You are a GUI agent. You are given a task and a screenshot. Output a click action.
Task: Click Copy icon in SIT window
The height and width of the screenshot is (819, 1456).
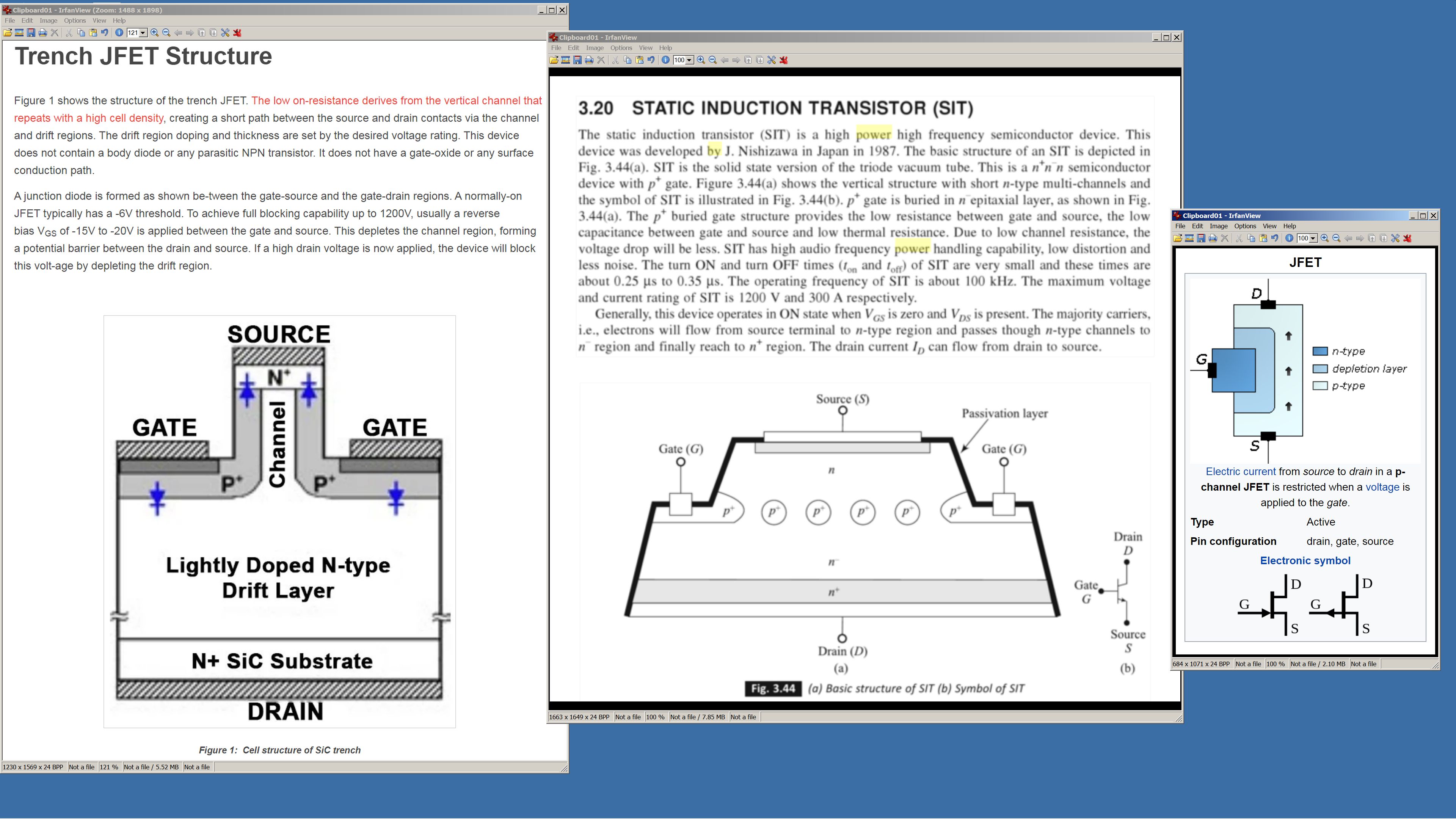coord(628,60)
